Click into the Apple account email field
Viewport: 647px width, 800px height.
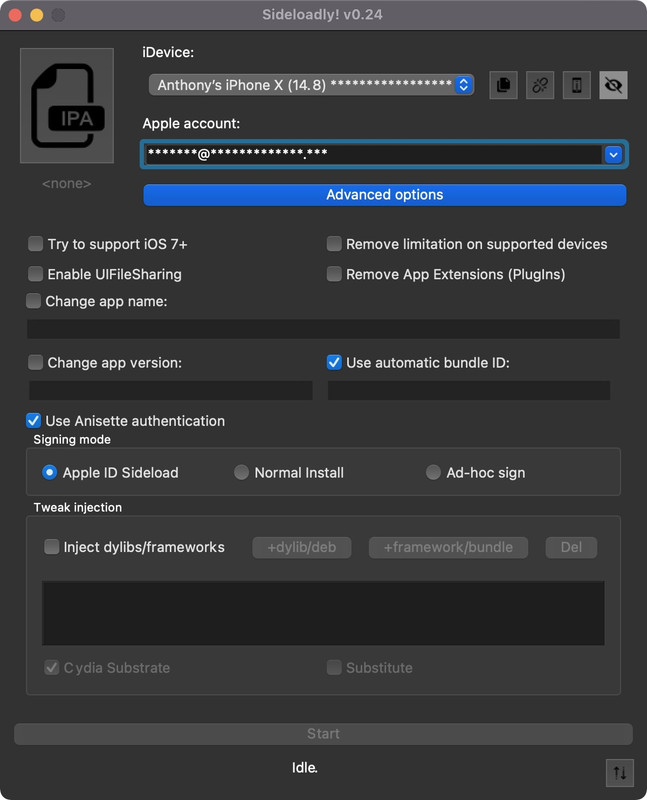point(373,154)
